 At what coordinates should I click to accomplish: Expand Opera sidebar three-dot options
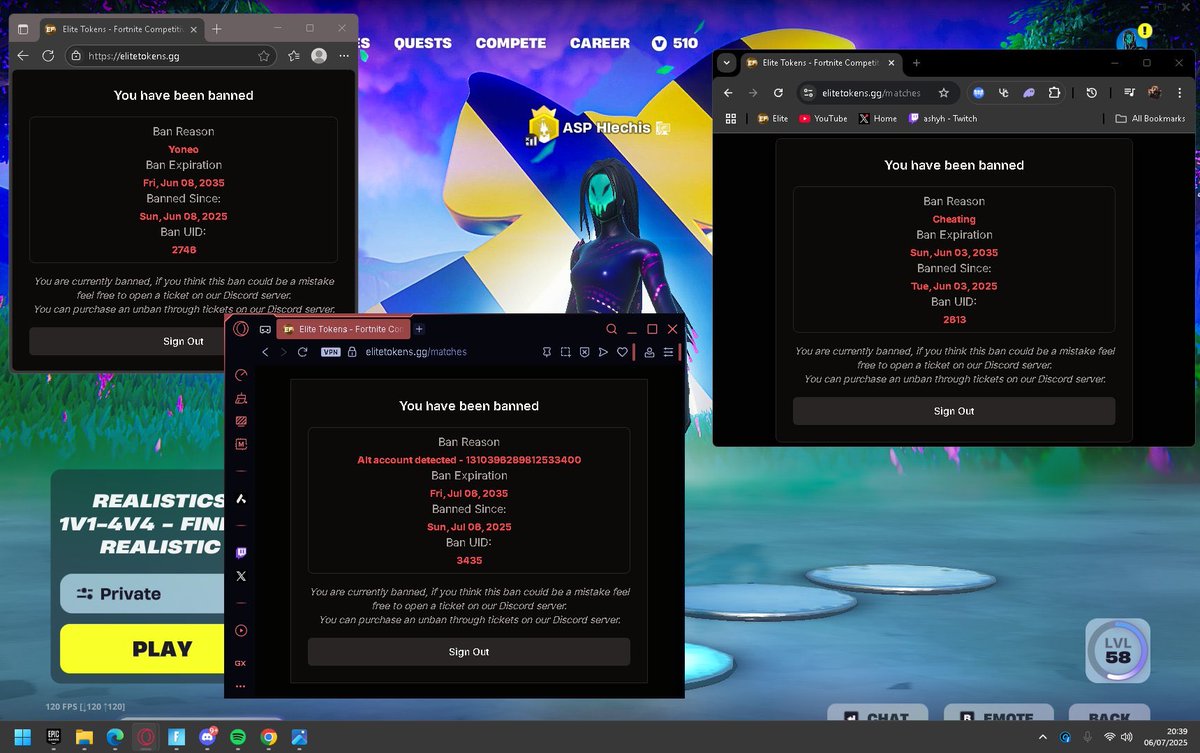tap(240, 687)
